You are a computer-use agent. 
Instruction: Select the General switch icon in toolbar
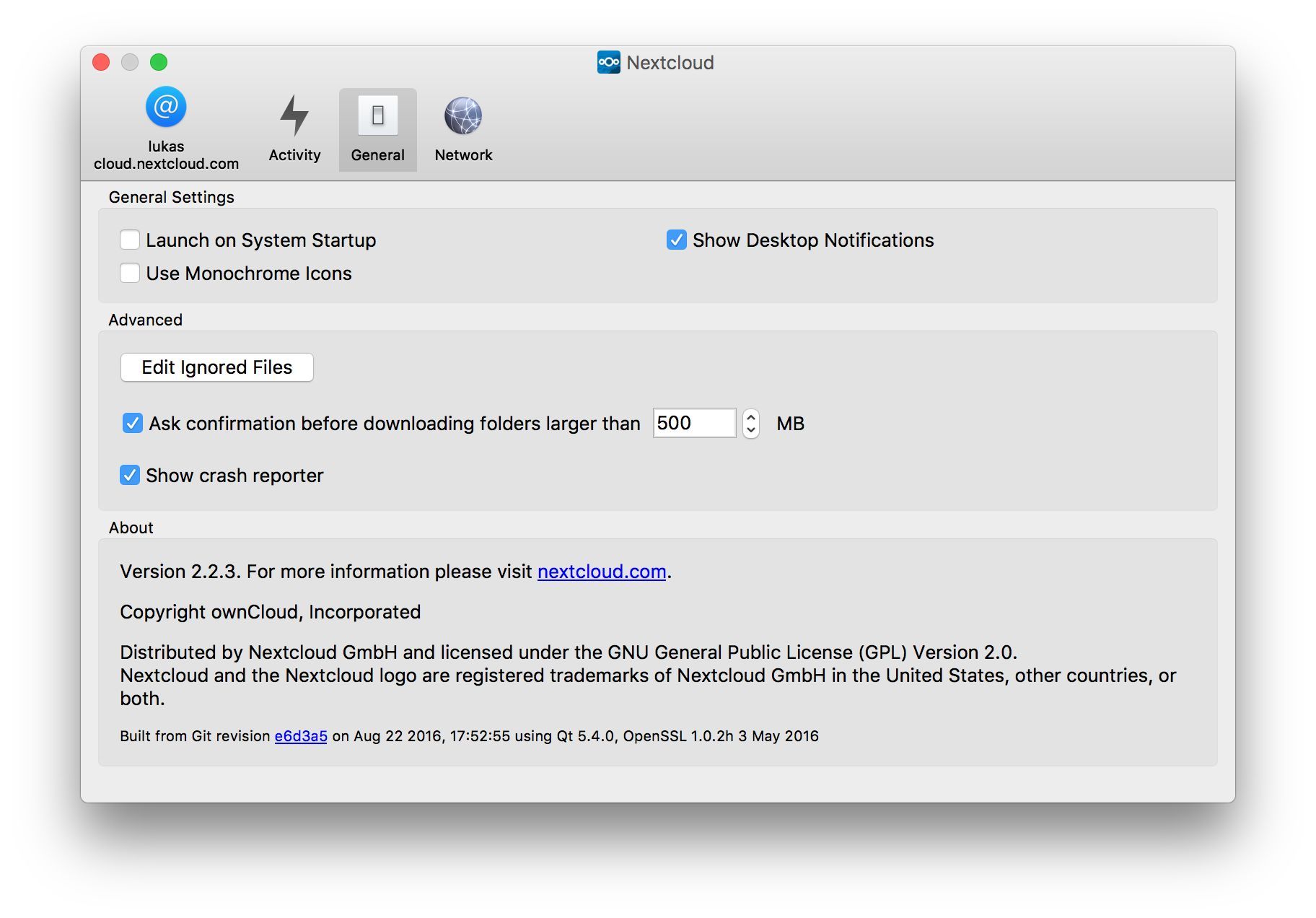click(377, 115)
